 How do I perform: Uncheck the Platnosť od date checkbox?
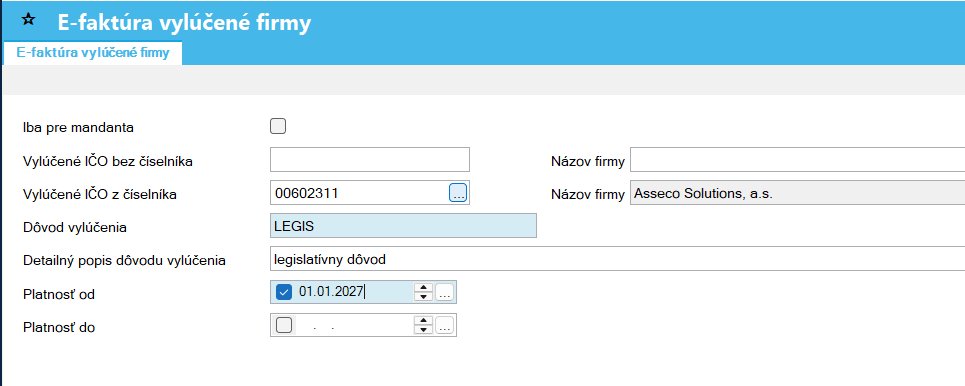click(x=284, y=292)
